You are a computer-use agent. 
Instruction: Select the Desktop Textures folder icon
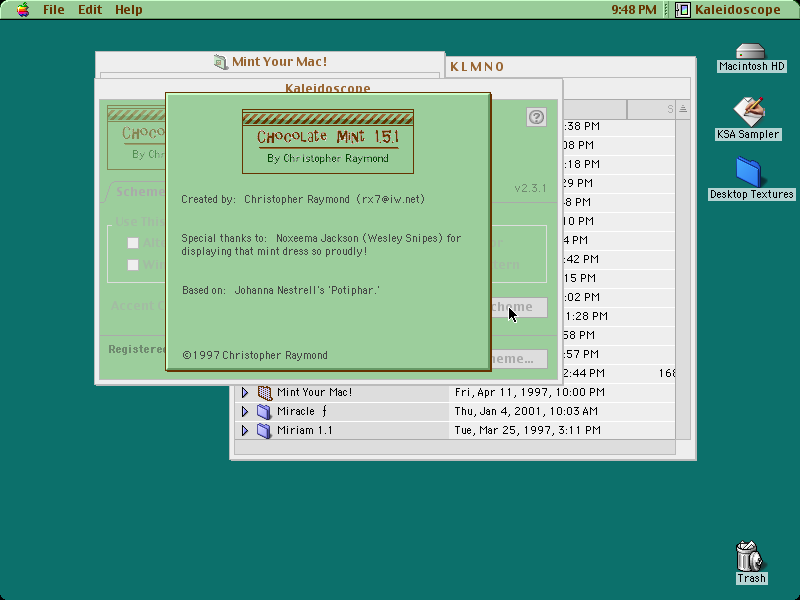pos(748,172)
